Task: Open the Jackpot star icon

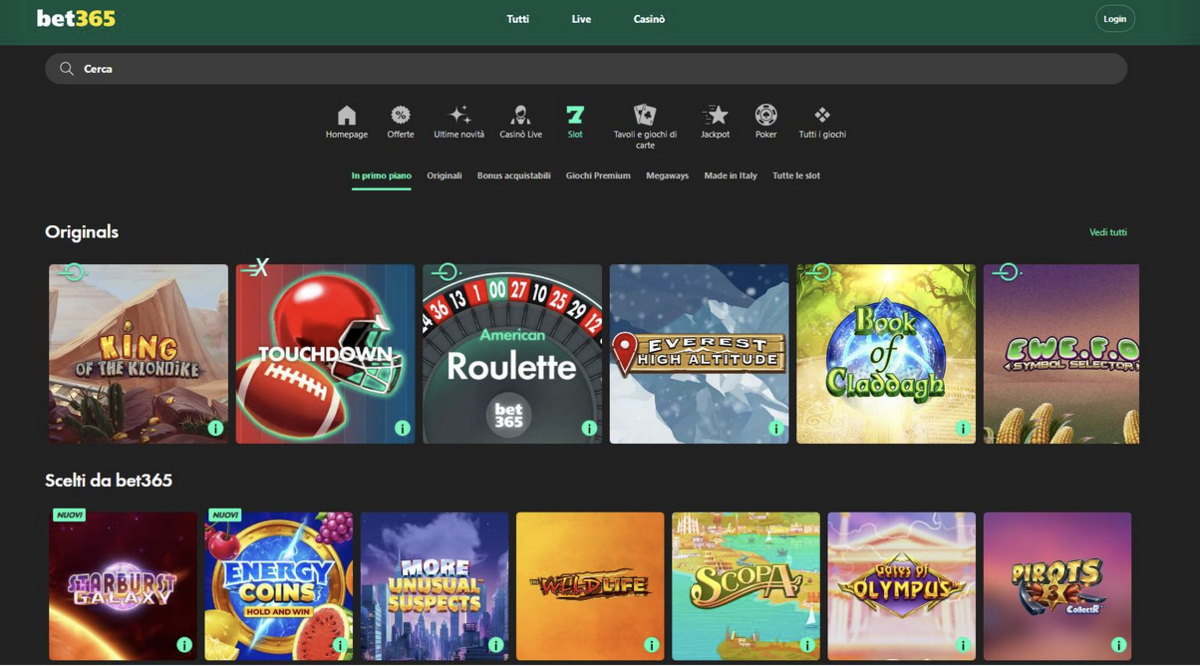Action: 715,114
